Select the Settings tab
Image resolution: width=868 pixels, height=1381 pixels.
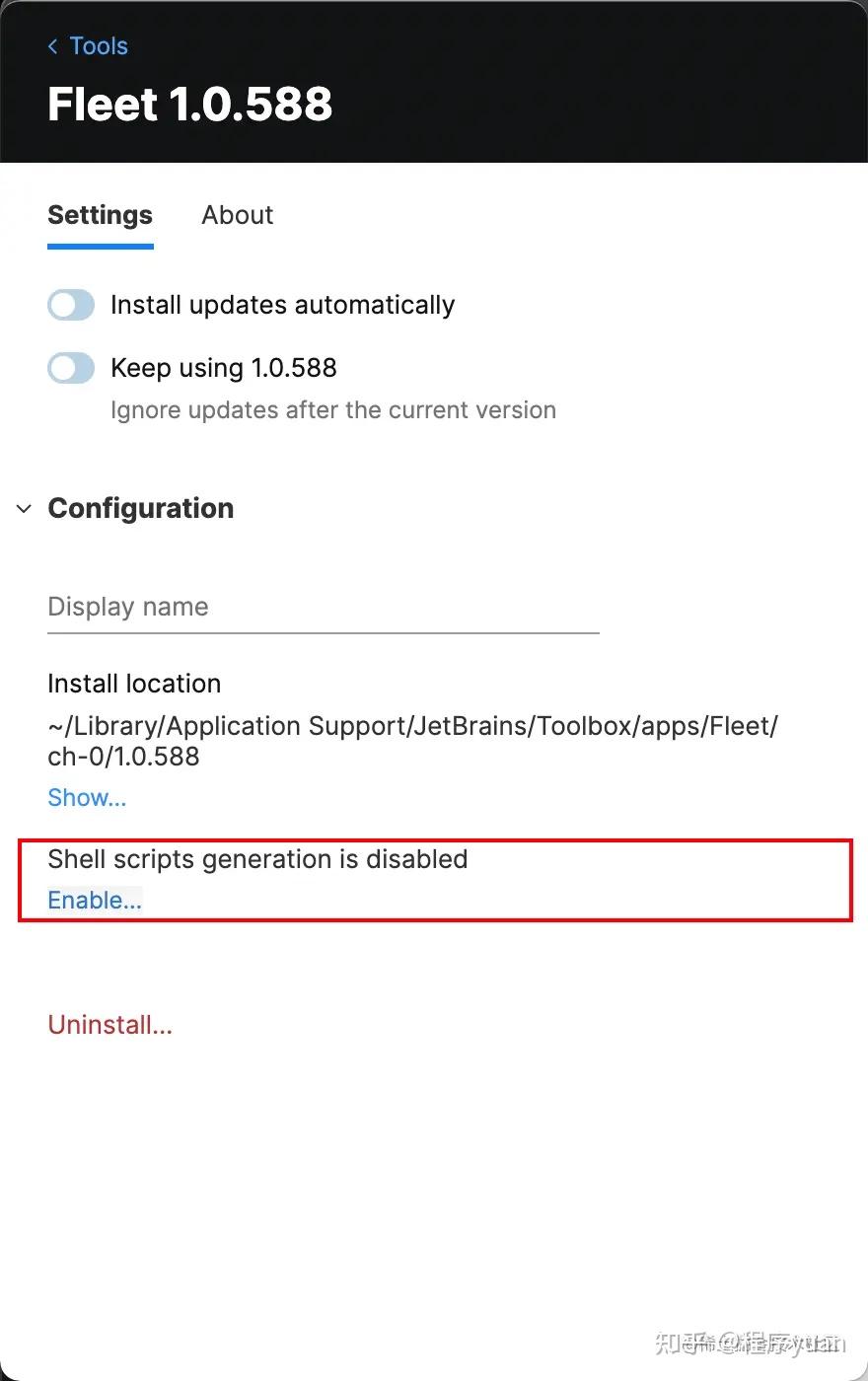point(100,215)
